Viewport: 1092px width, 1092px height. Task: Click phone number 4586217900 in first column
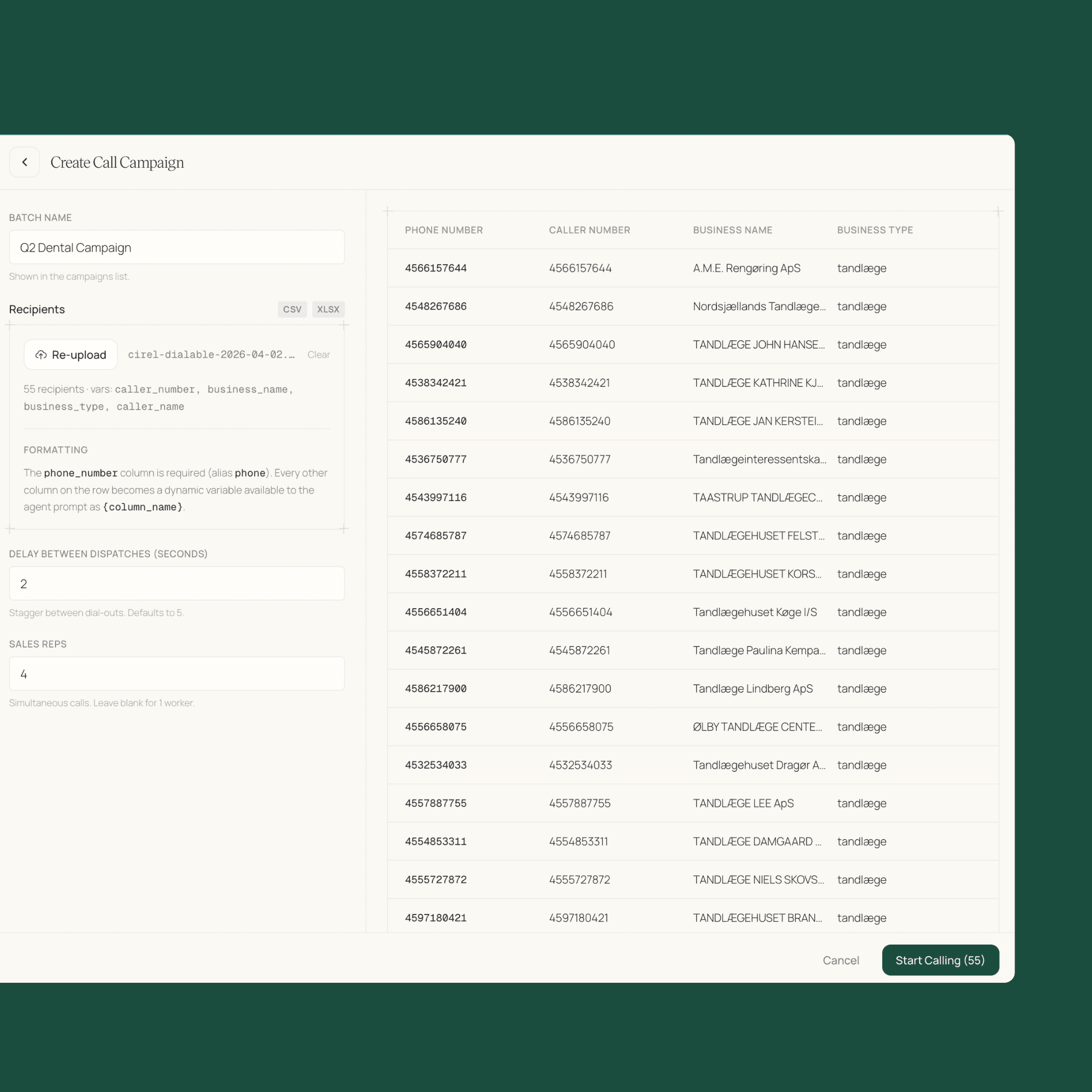436,689
